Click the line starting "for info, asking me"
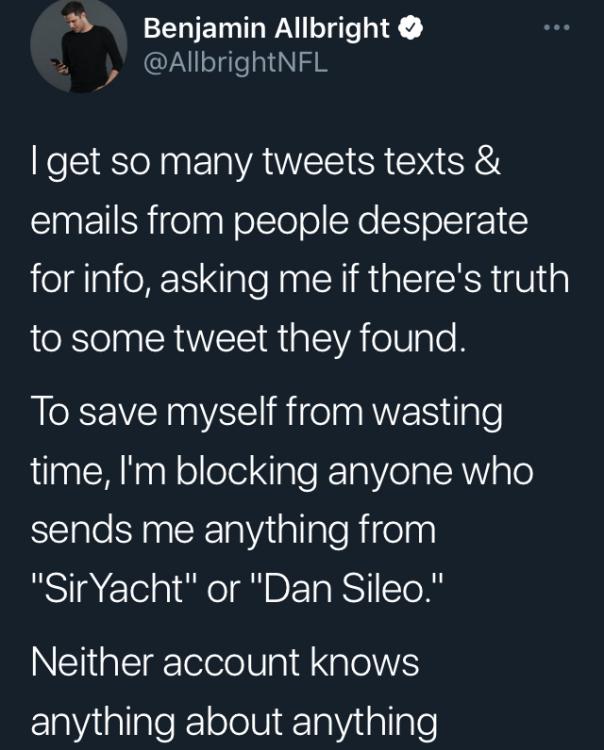The image size is (604, 750). (x=300, y=281)
